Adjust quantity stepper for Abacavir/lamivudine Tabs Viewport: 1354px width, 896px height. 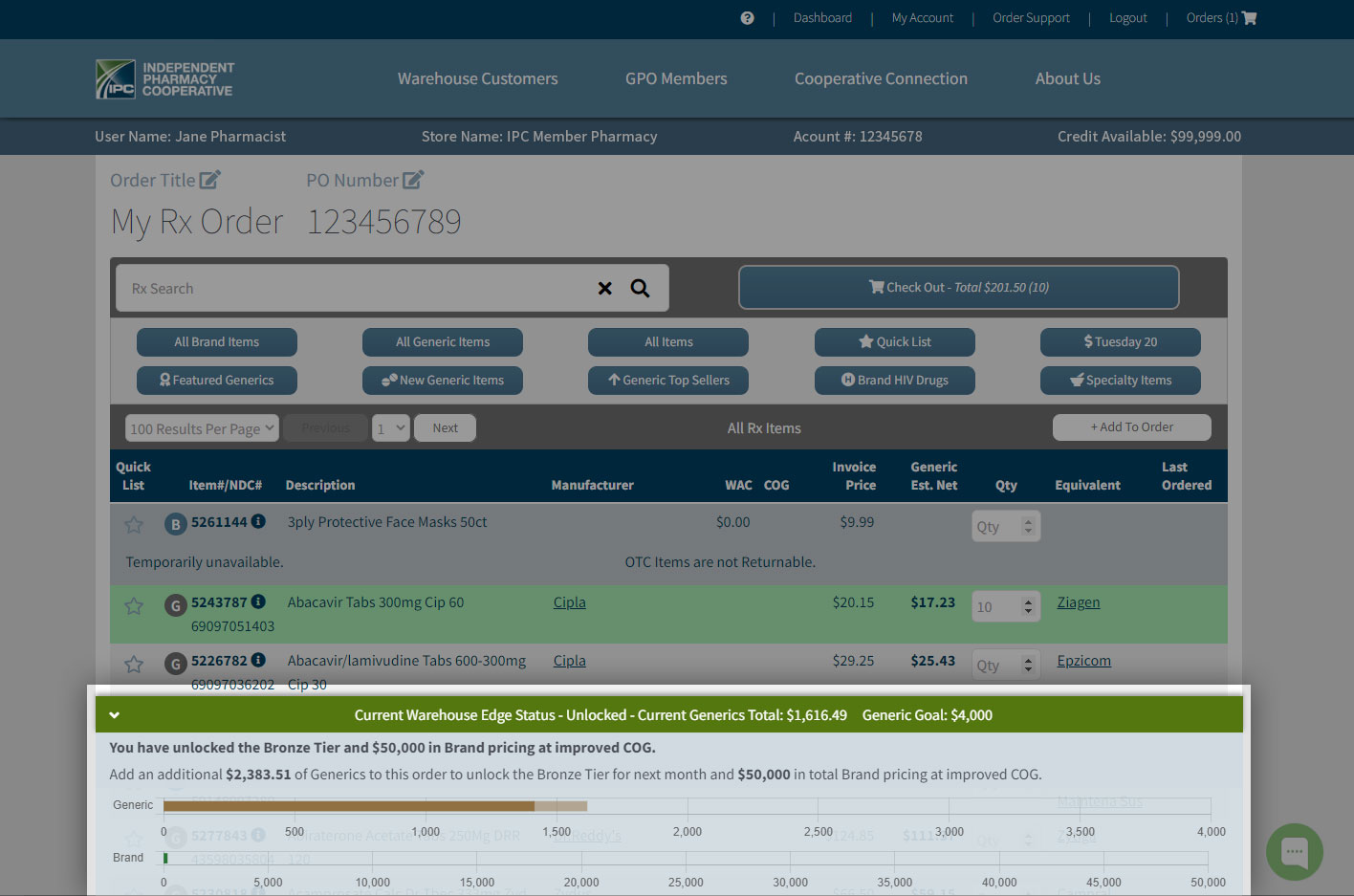click(1028, 665)
